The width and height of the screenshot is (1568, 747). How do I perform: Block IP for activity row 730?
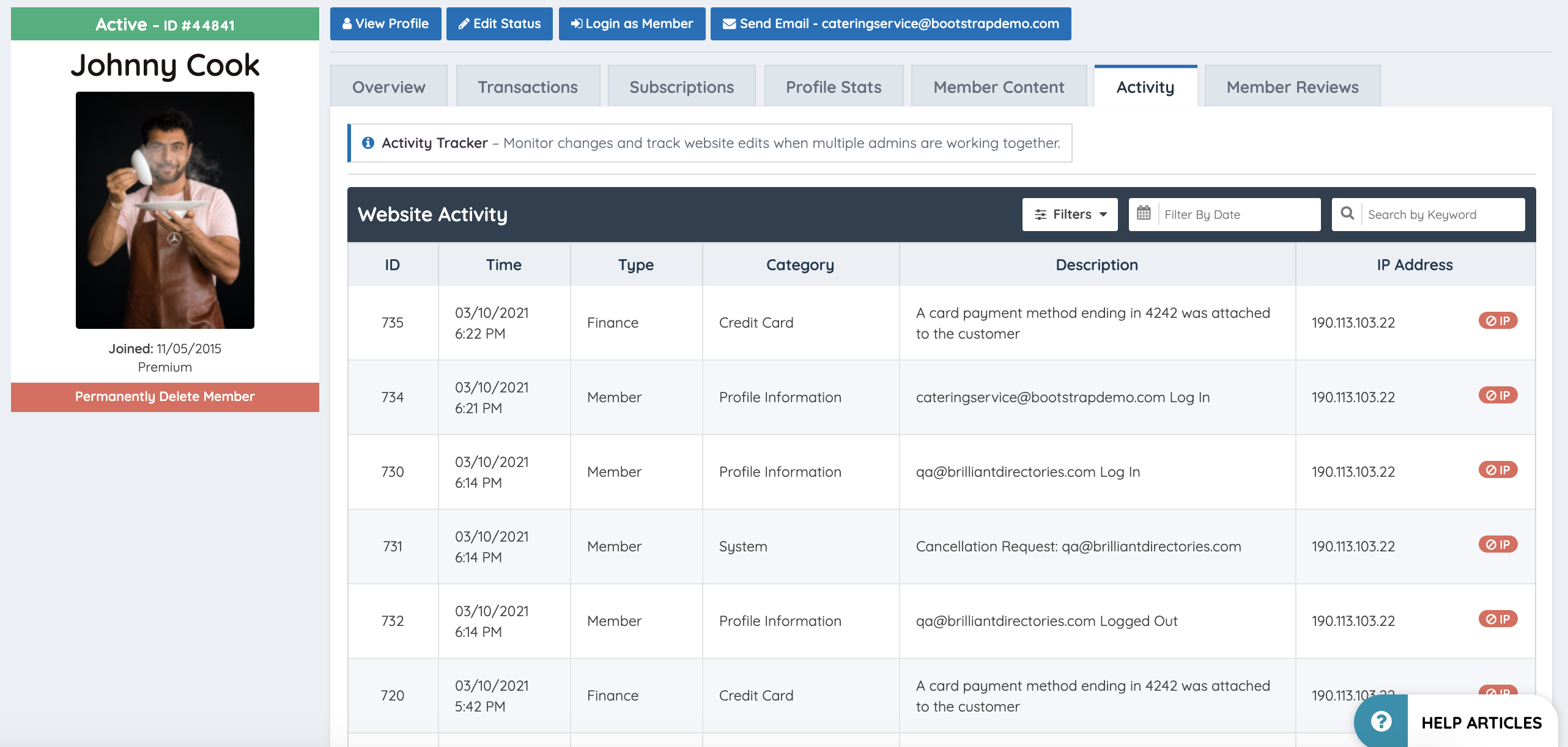point(1498,470)
